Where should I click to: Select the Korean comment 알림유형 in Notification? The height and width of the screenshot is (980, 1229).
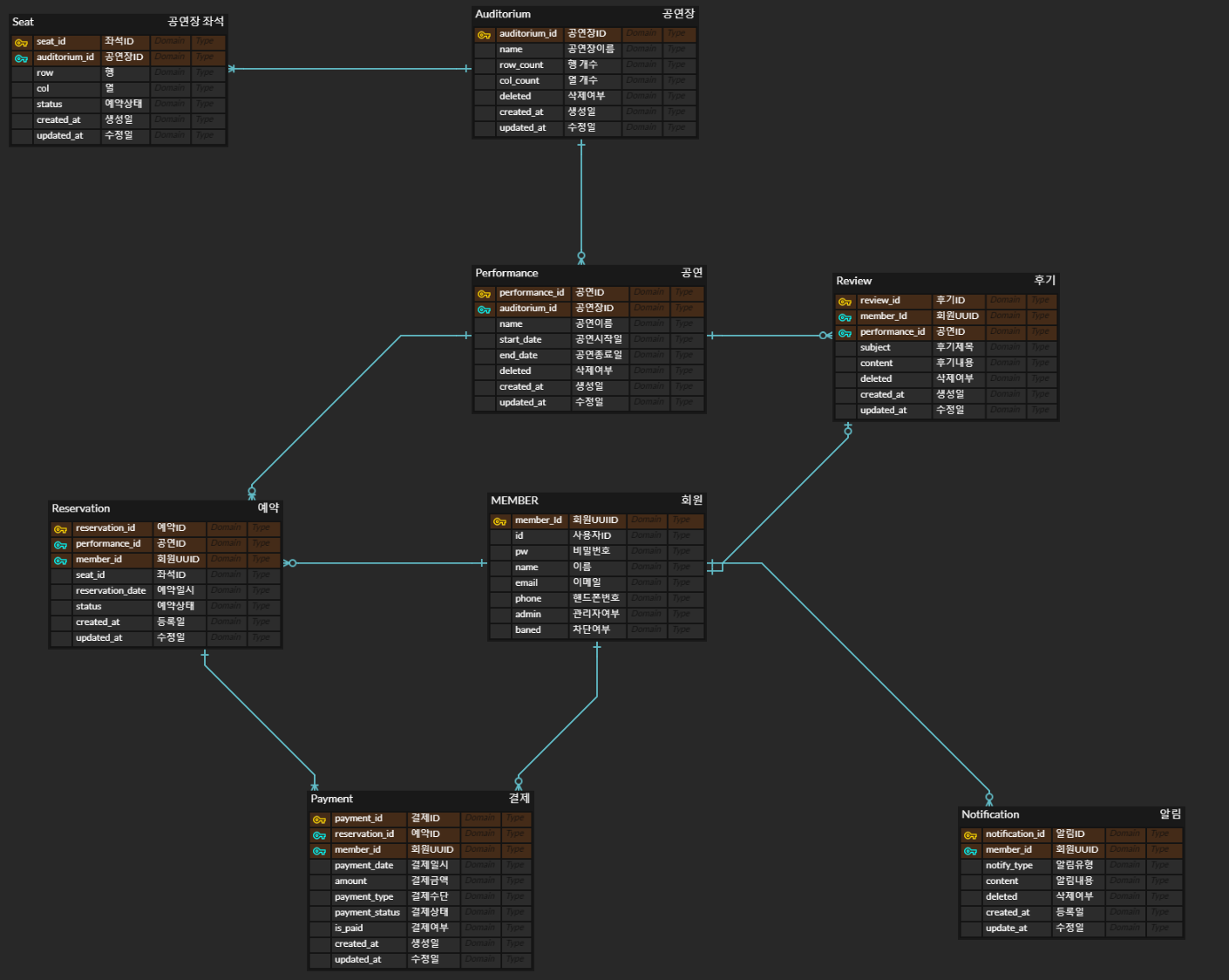[x=1074, y=866]
